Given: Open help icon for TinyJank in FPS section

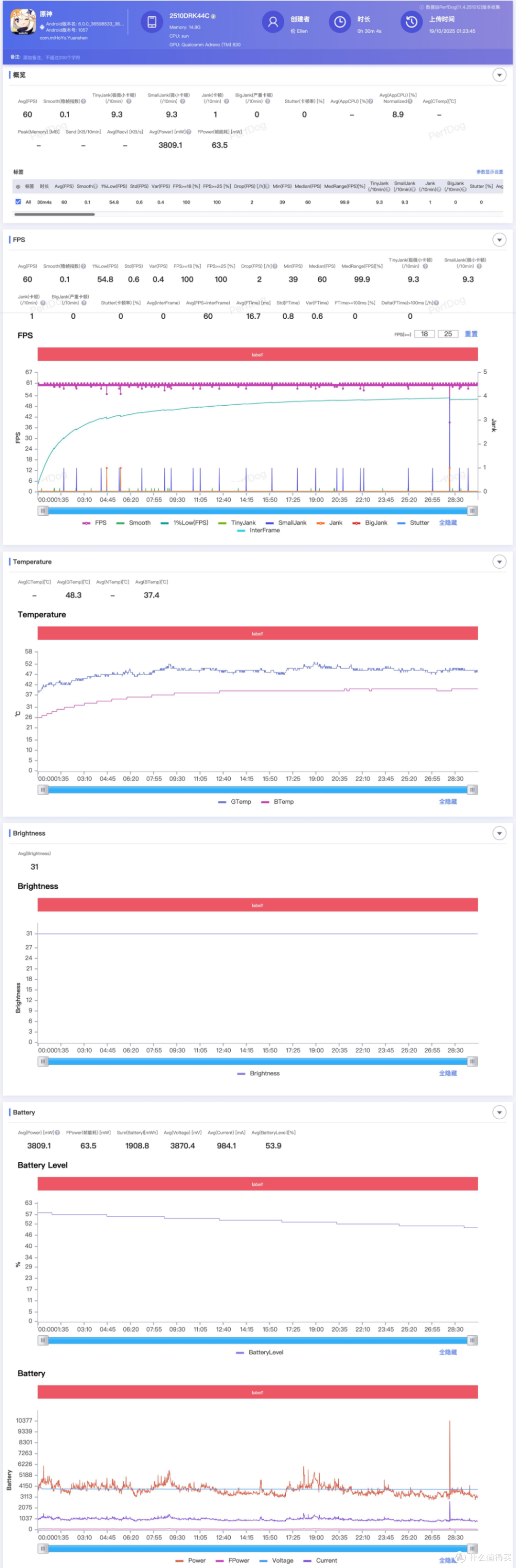Looking at the screenshot, I should 425,267.
